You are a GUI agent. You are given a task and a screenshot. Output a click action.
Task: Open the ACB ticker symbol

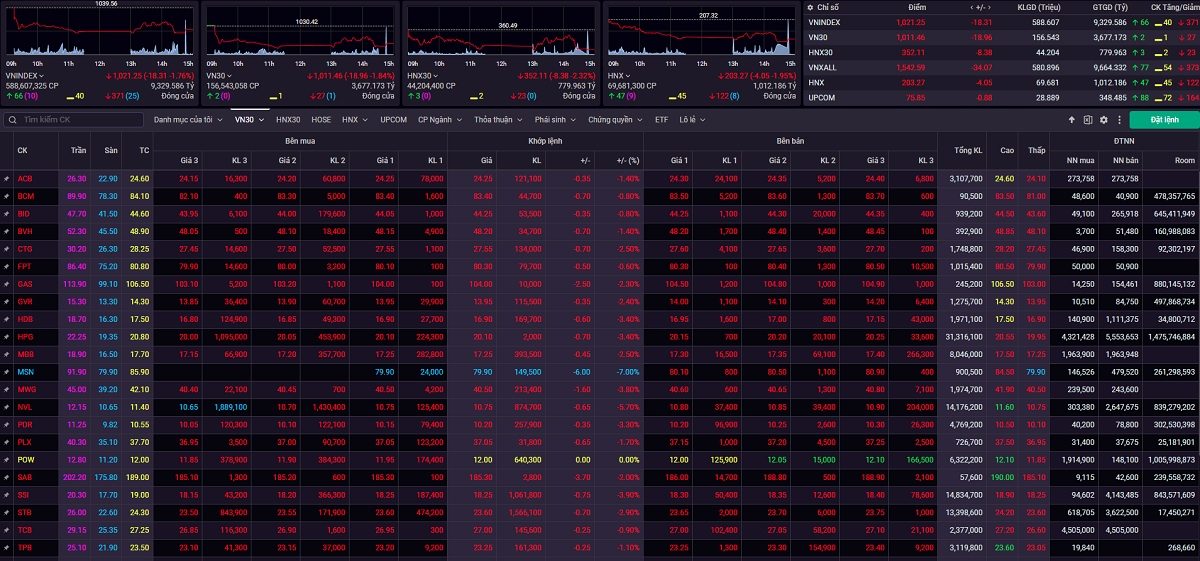(24, 178)
